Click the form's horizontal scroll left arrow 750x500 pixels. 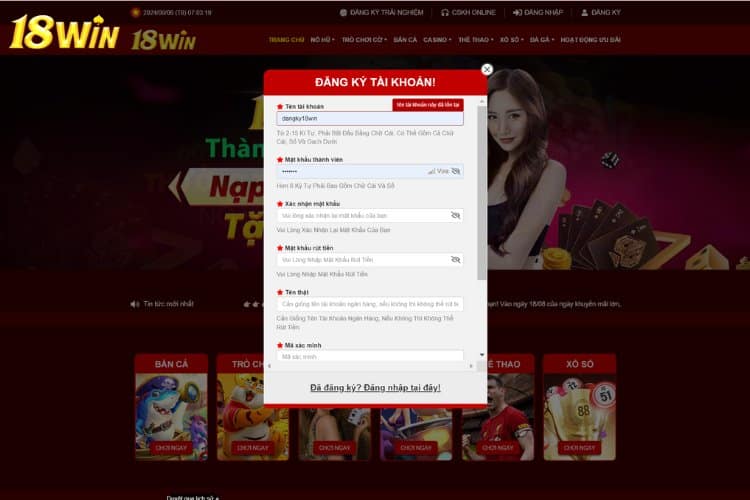(270, 366)
